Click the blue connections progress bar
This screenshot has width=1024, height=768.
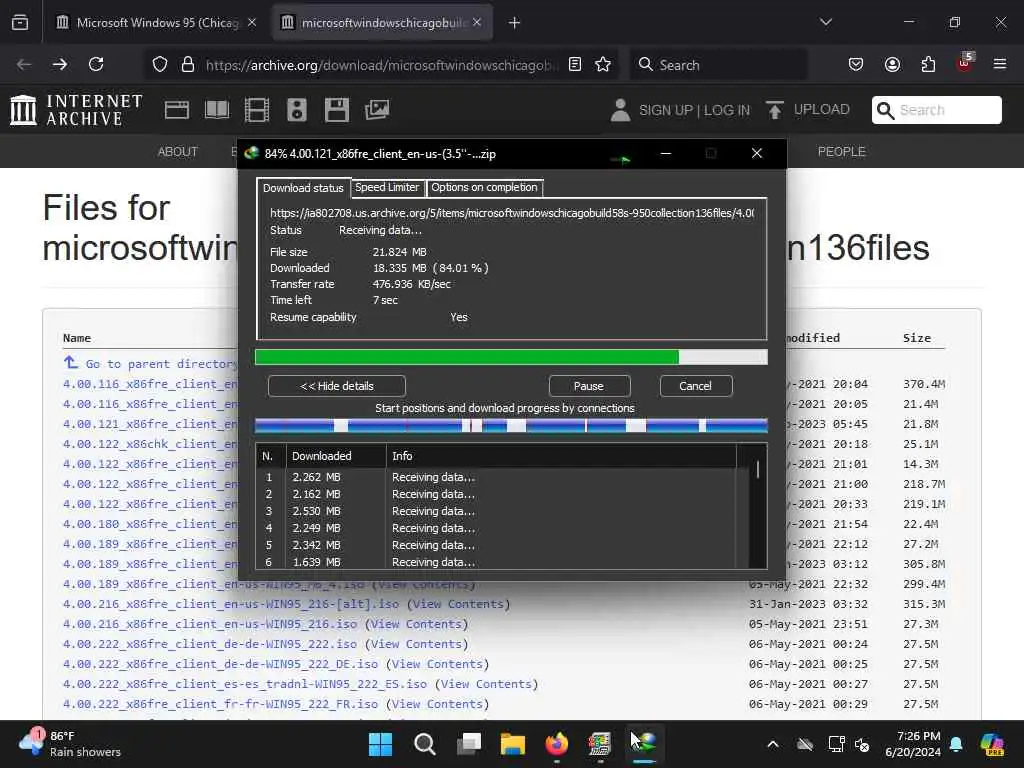(x=511, y=426)
